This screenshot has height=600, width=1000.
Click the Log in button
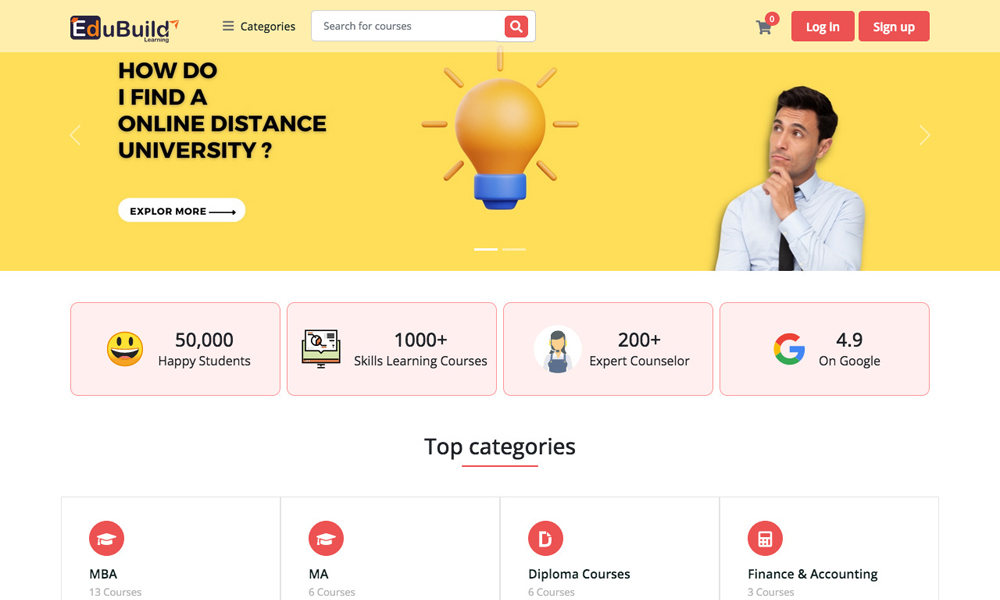pyautogui.click(x=823, y=26)
